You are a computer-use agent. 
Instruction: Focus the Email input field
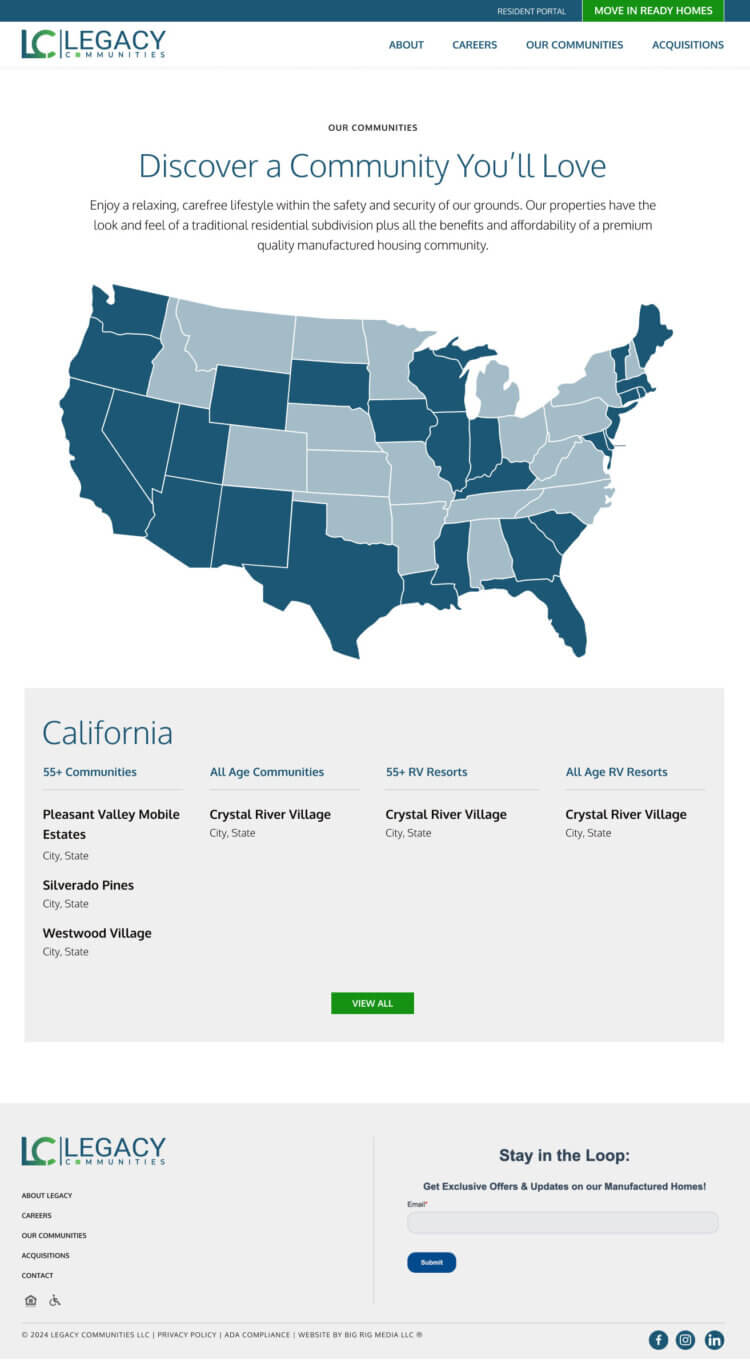[562, 1222]
